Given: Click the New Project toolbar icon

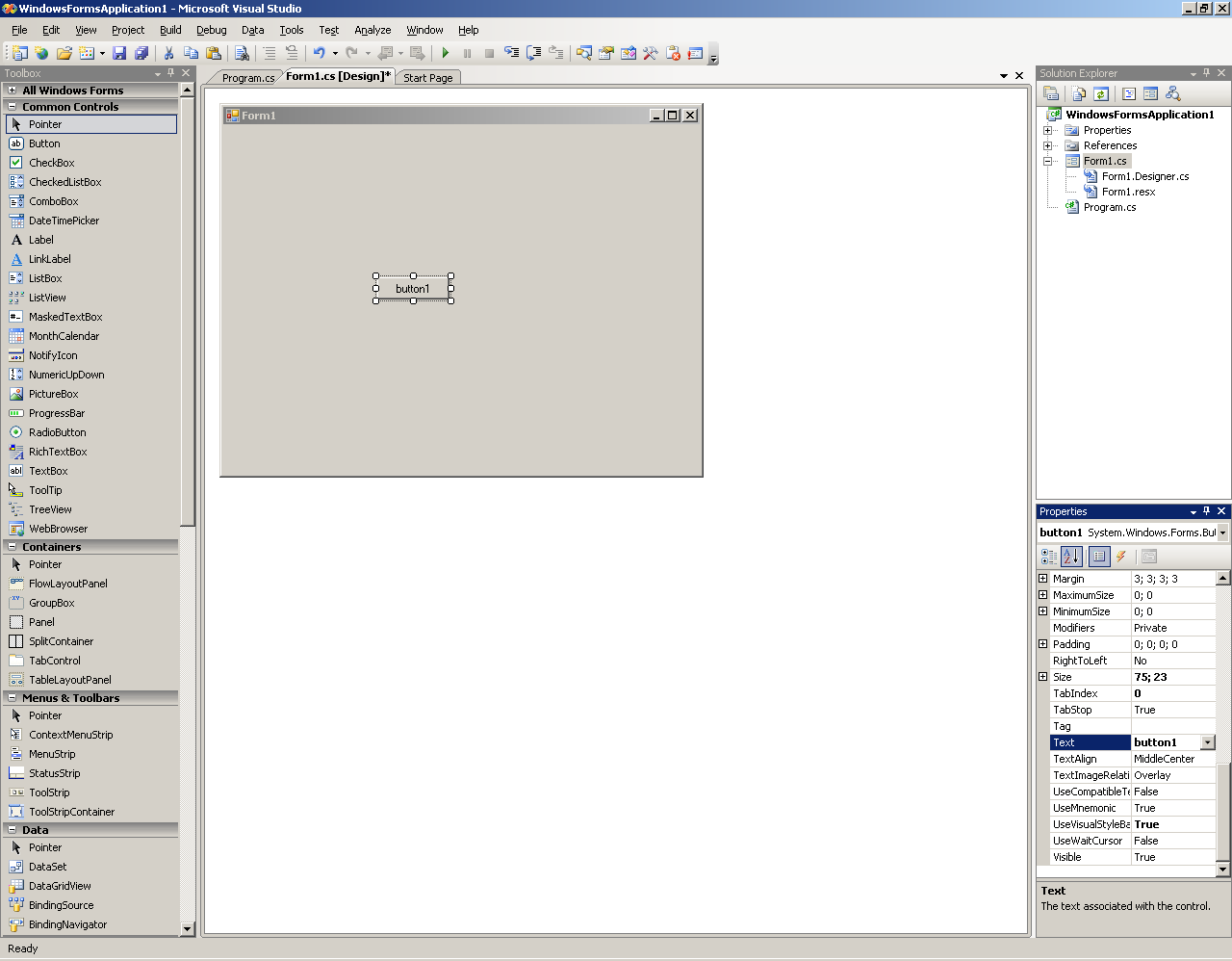Looking at the screenshot, I should pyautogui.click(x=19, y=53).
